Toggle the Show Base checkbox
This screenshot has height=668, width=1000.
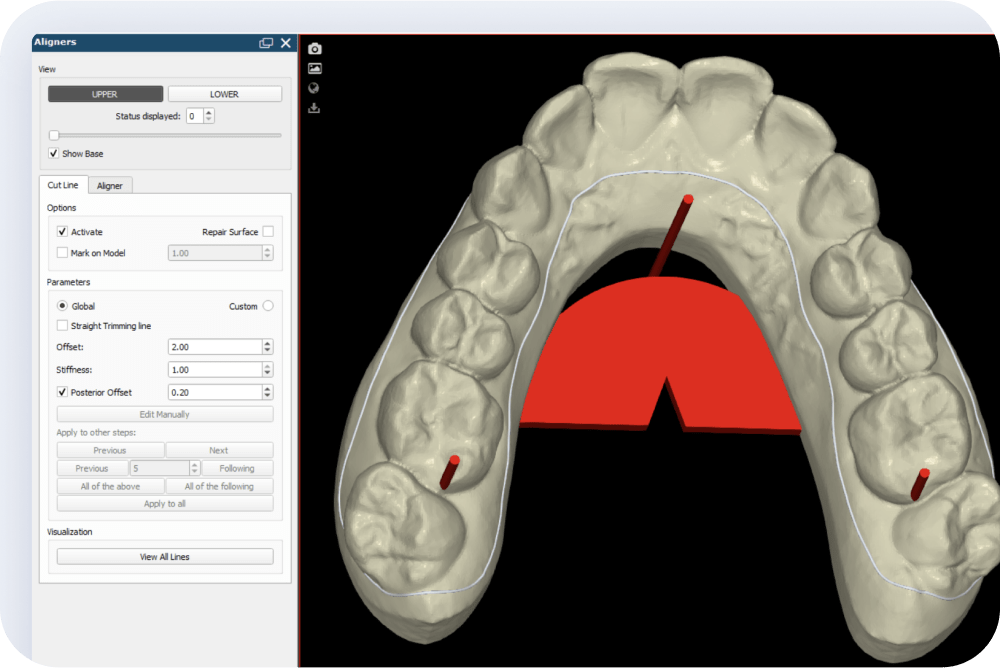(54, 153)
